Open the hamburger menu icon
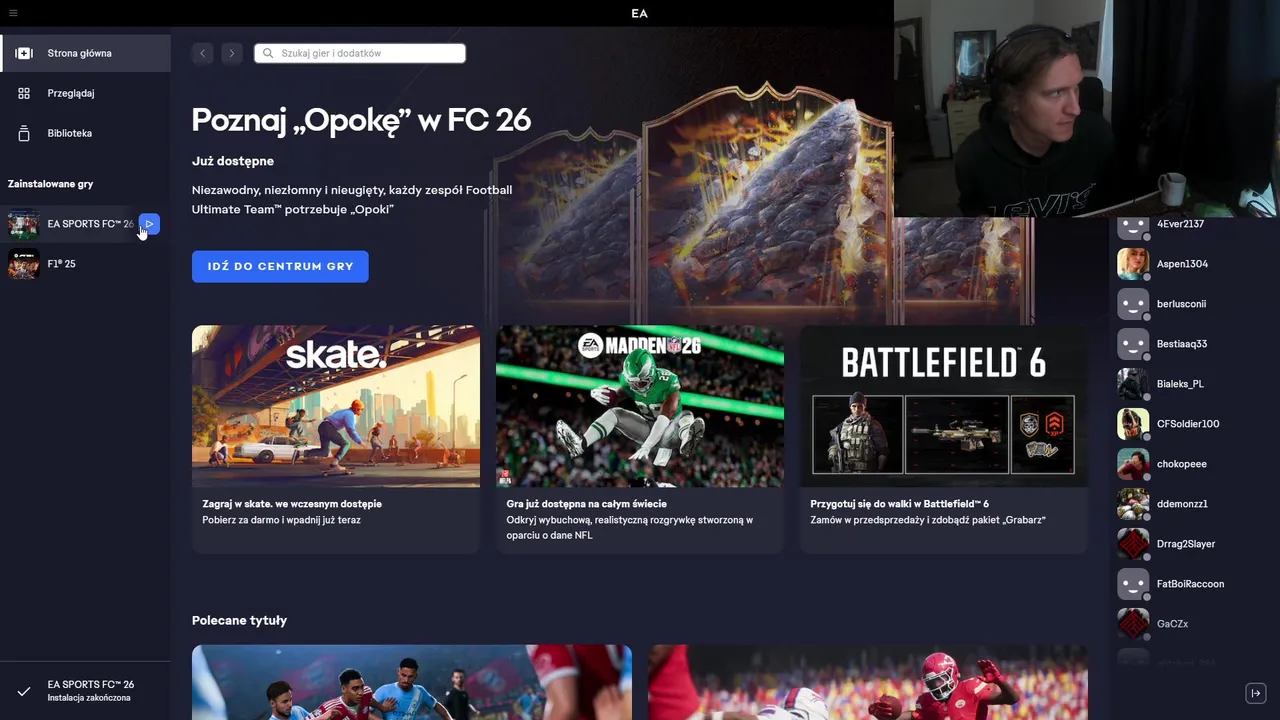The width and height of the screenshot is (1280, 720). [x=13, y=13]
